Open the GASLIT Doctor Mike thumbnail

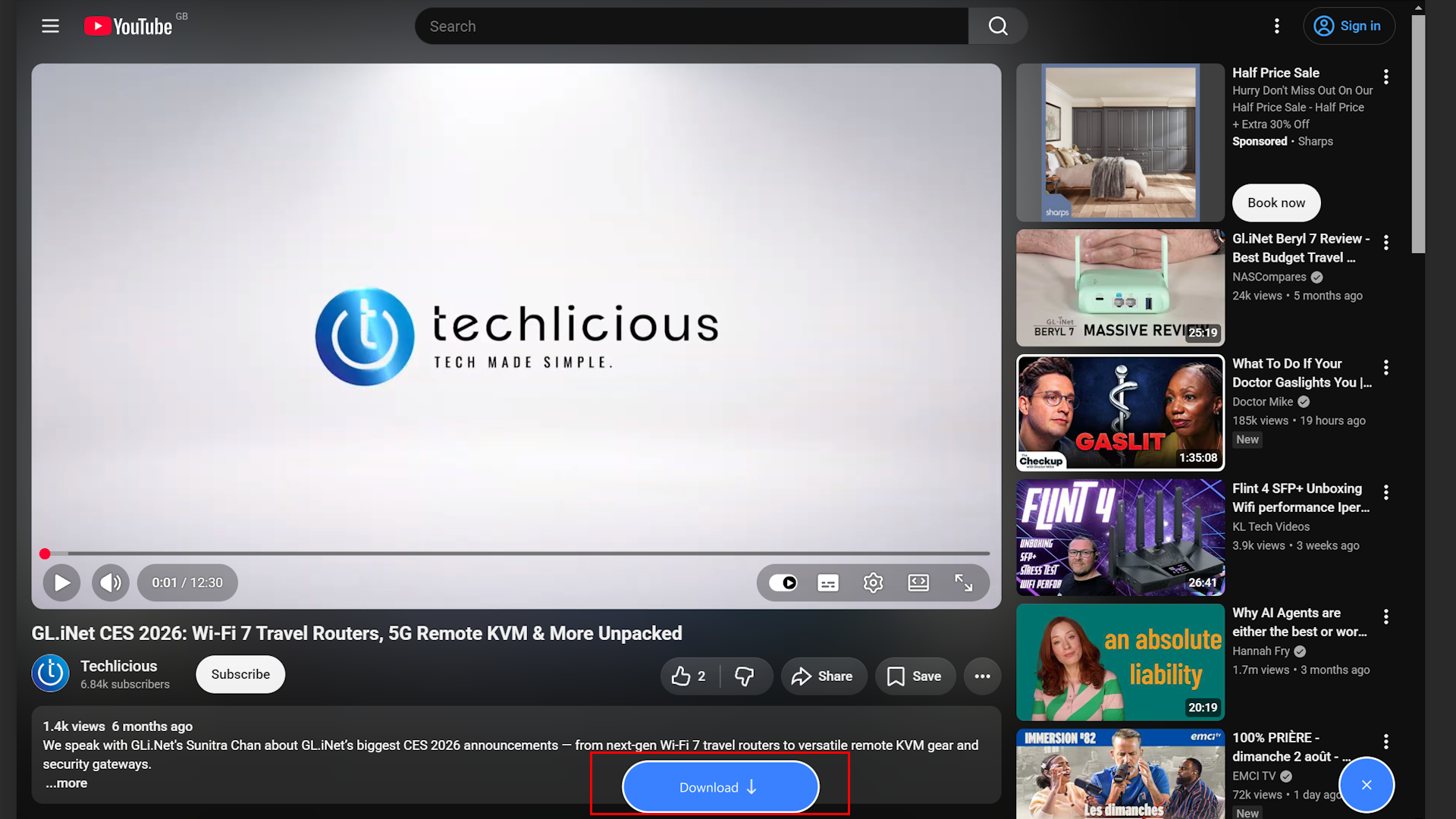point(1120,413)
